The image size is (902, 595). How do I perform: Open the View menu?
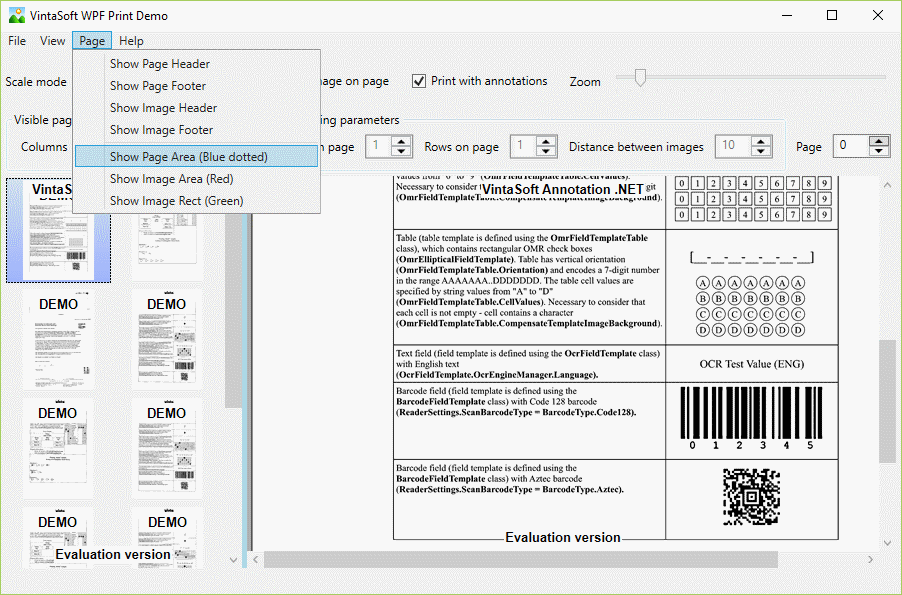click(53, 41)
